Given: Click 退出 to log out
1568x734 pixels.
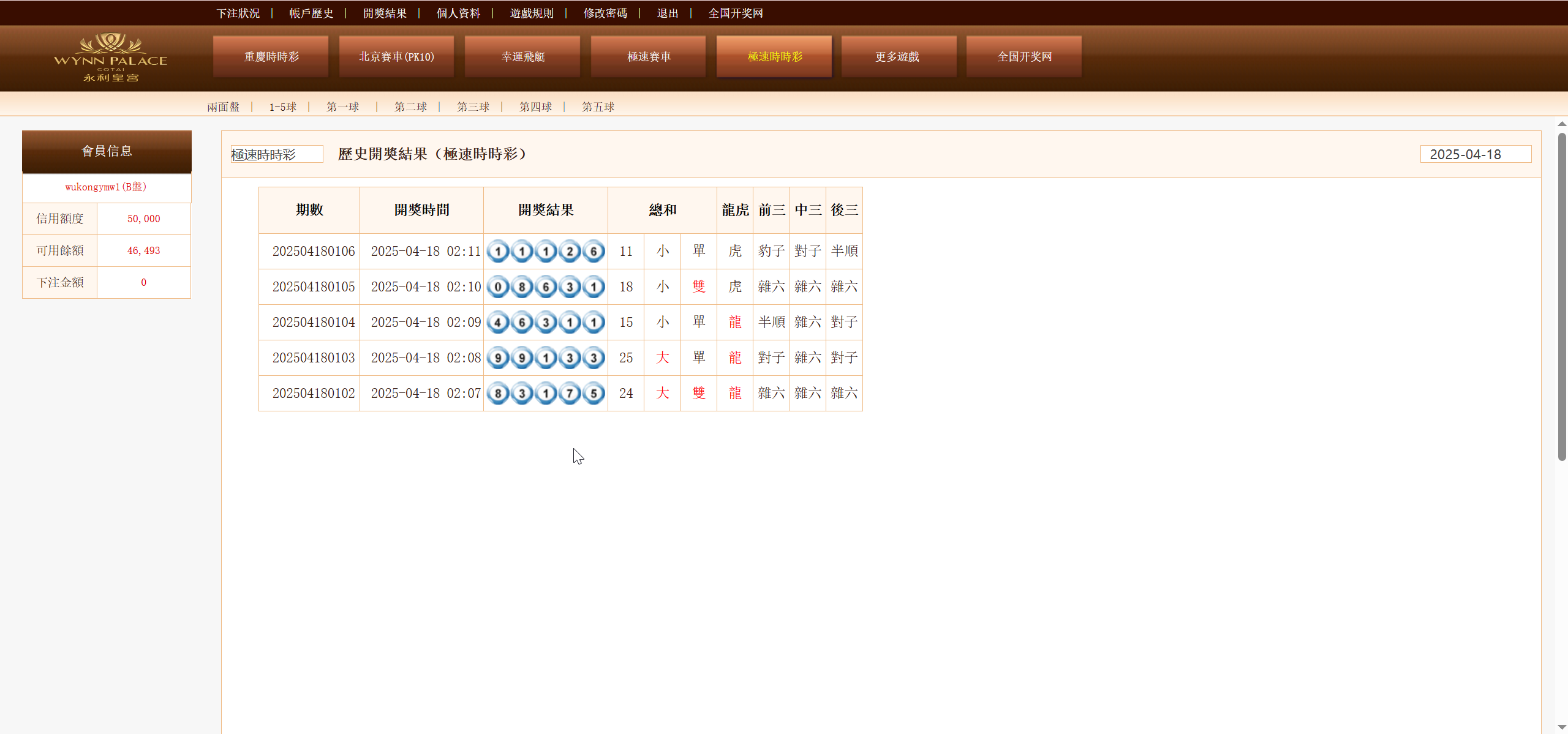Looking at the screenshot, I should [668, 13].
